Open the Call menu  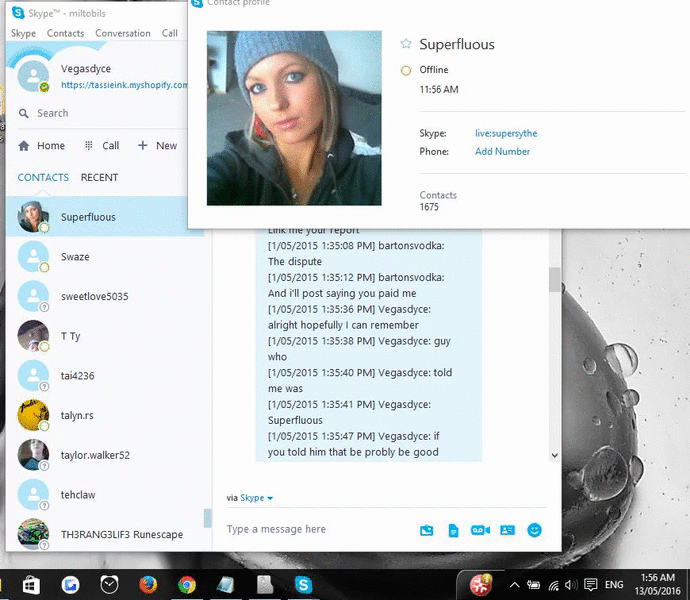(169, 33)
